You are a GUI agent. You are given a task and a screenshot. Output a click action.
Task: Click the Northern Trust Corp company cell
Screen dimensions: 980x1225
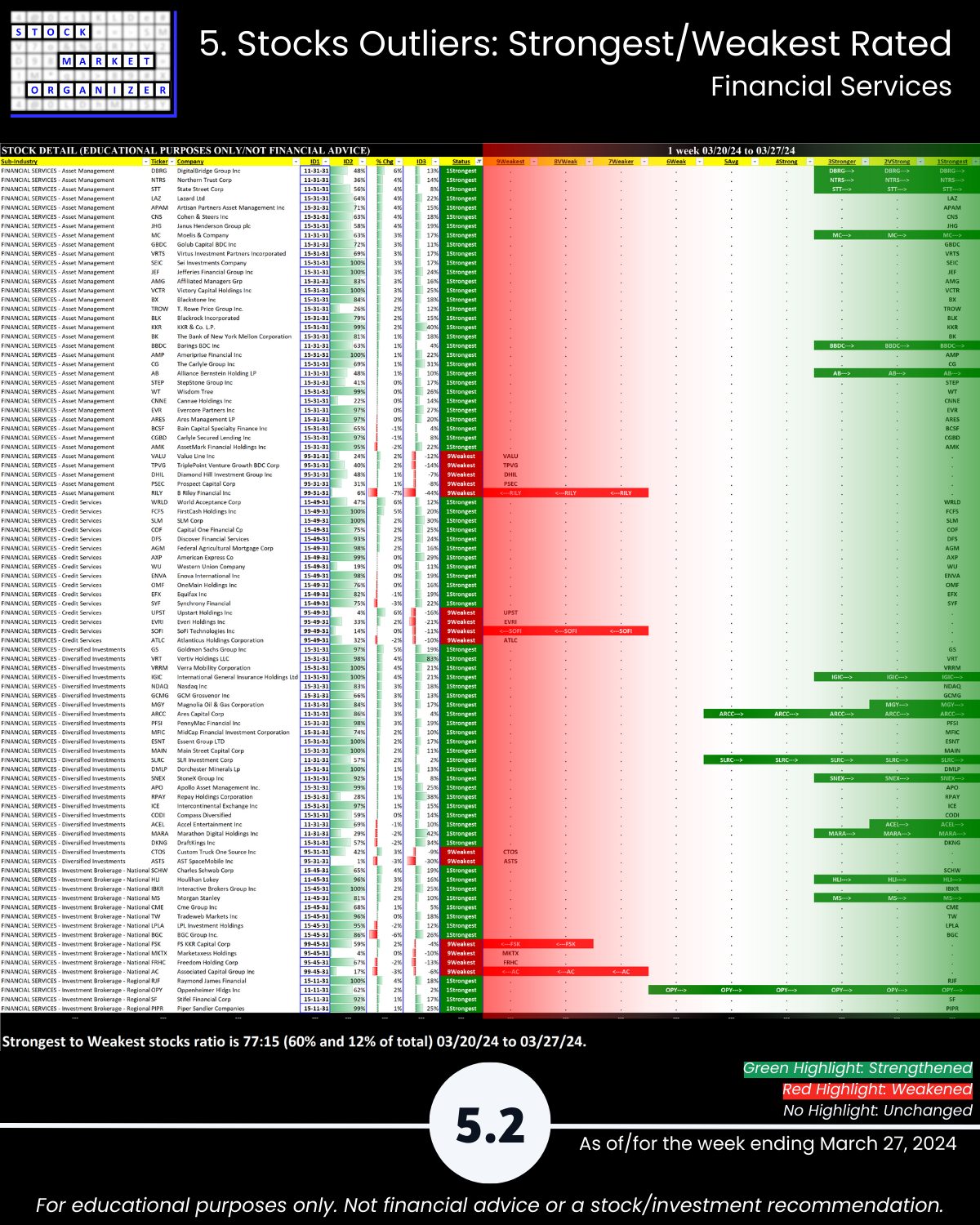click(238, 180)
